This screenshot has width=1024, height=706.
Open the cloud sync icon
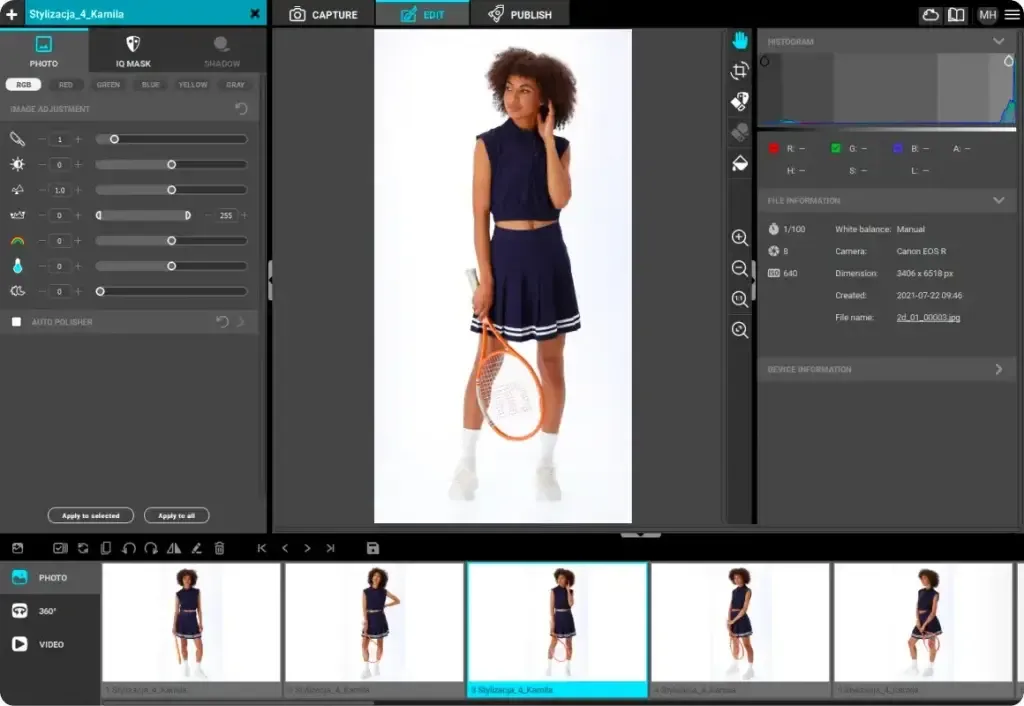[x=931, y=15]
